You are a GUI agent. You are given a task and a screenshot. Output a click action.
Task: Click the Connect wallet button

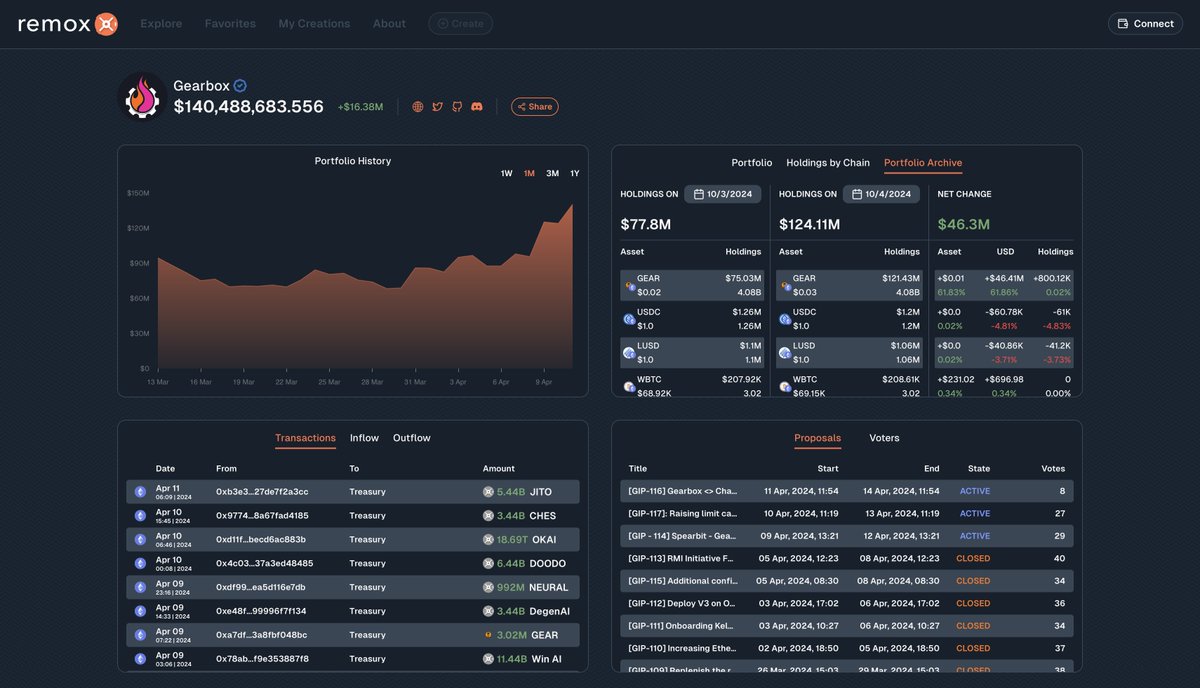1145,23
